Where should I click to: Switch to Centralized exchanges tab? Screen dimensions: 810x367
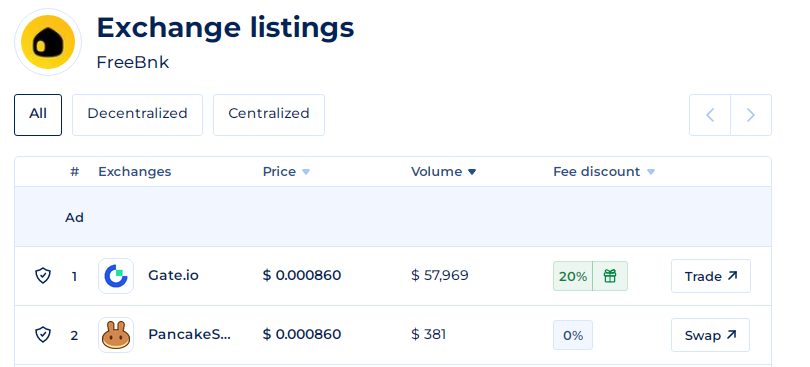coord(269,115)
